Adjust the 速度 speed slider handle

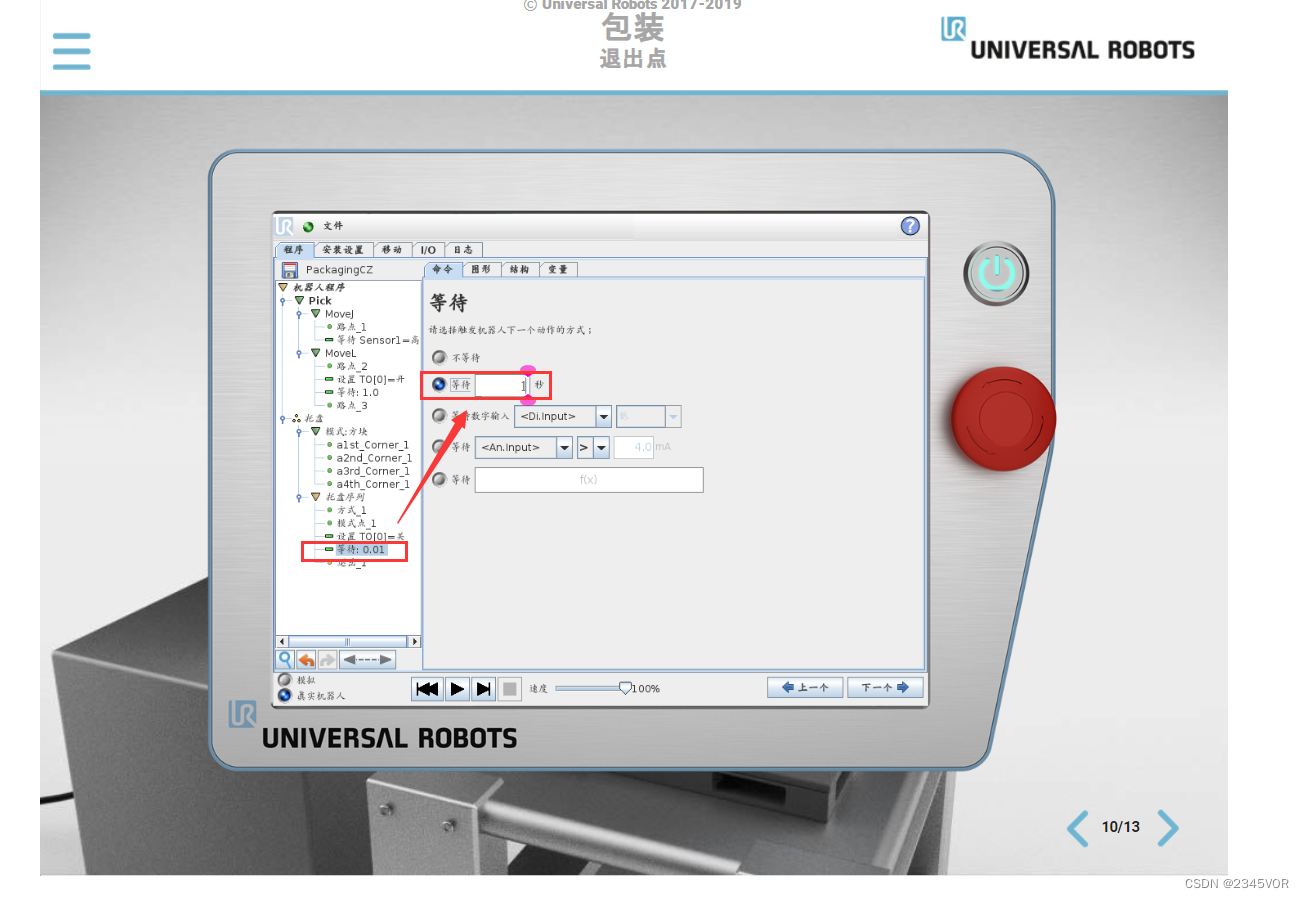coord(625,688)
